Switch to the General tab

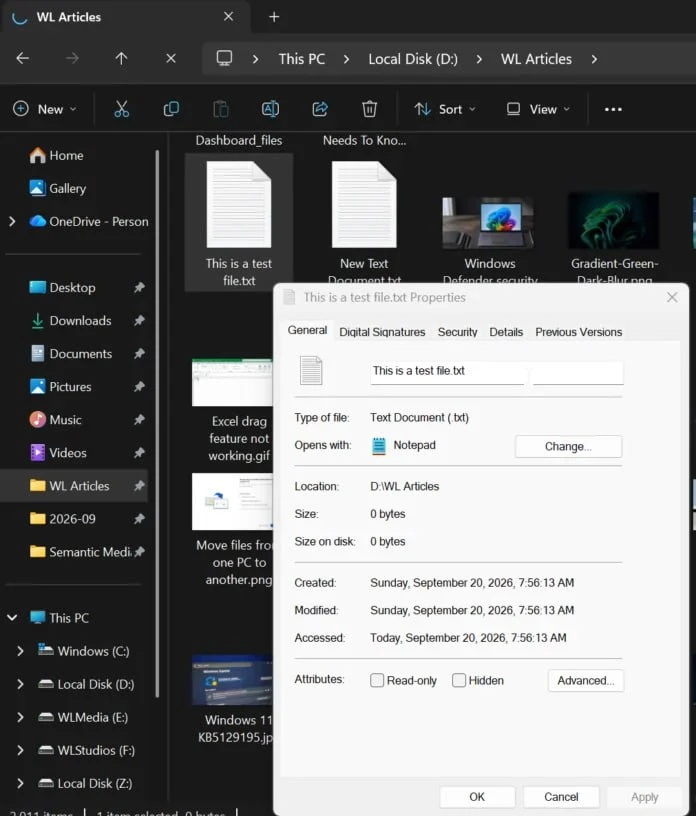coord(307,330)
